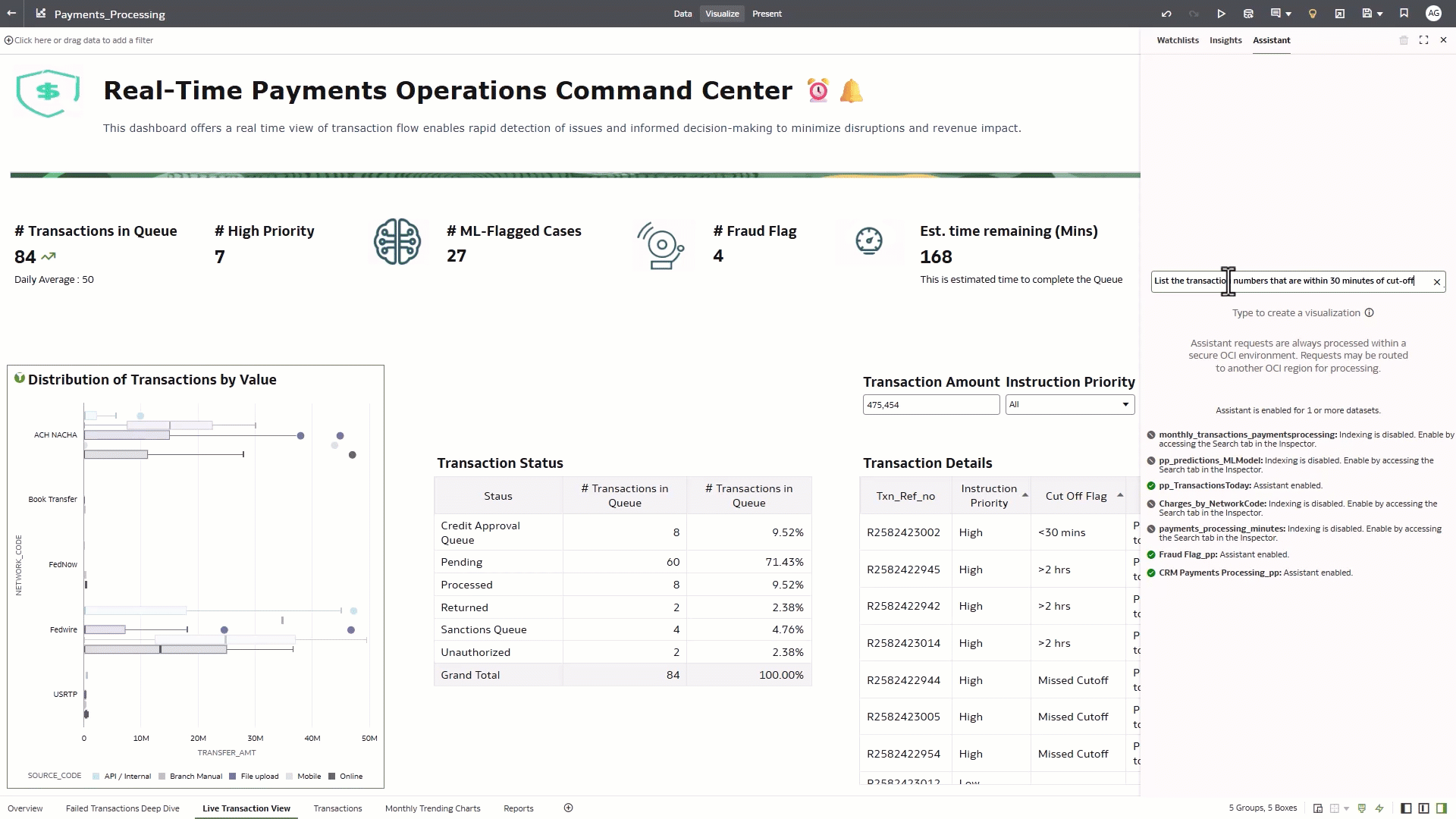Open the Failed Transactions Deep Dive canvas
This screenshot has width=1456, height=819.
coord(123,808)
